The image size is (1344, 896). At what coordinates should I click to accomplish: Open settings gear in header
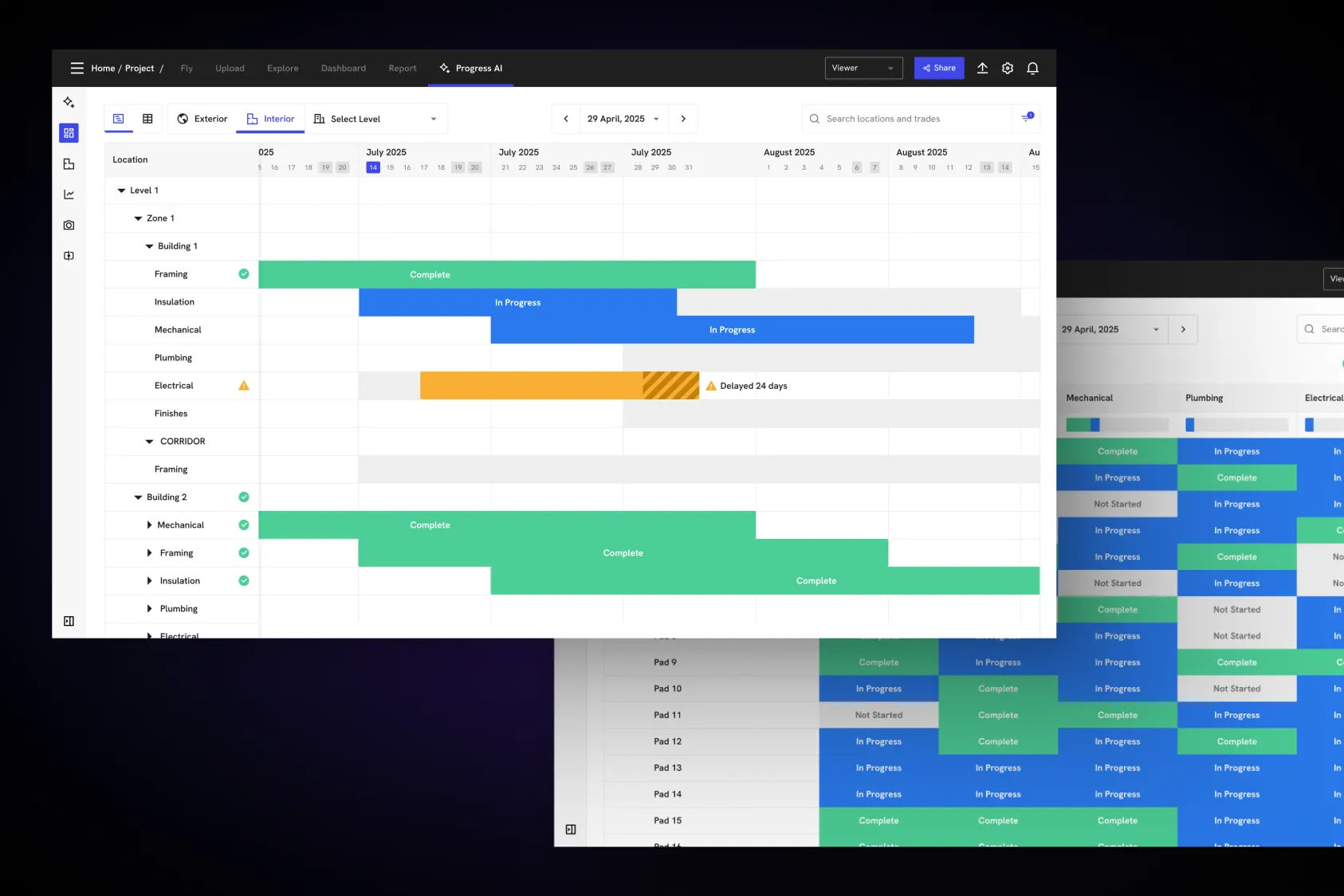pos(1008,69)
